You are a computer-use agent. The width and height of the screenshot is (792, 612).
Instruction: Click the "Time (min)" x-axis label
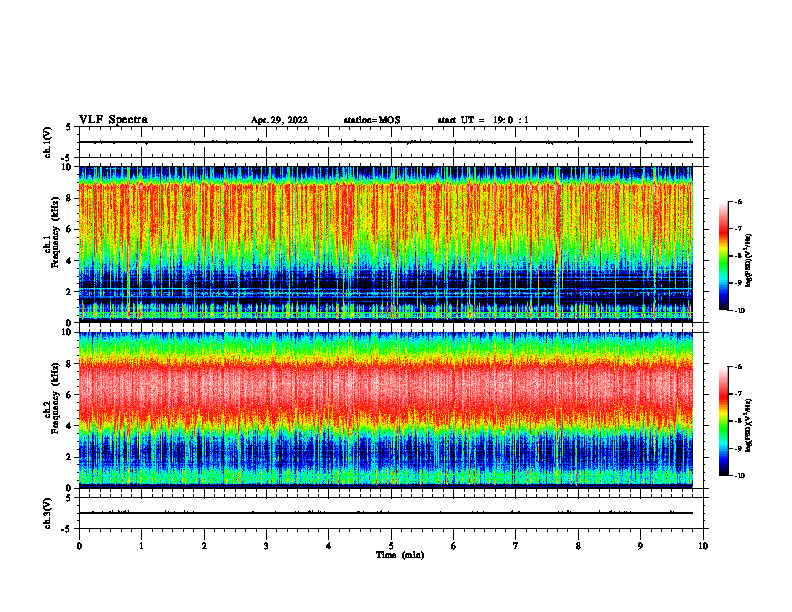pos(400,555)
